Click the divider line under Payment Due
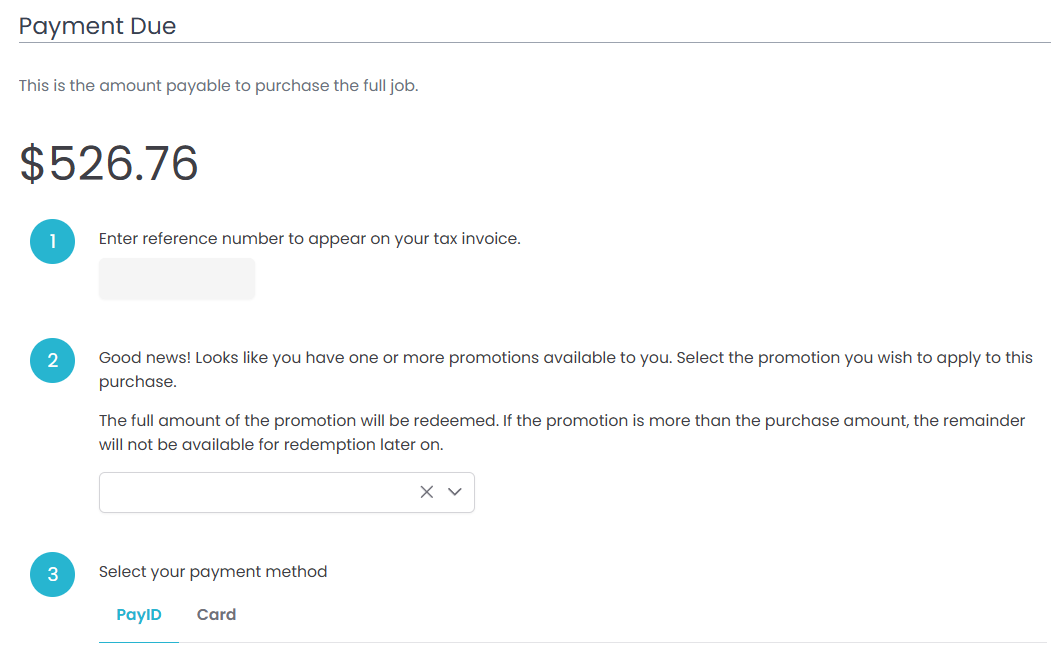This screenshot has height=662, width=1051. [534, 43]
